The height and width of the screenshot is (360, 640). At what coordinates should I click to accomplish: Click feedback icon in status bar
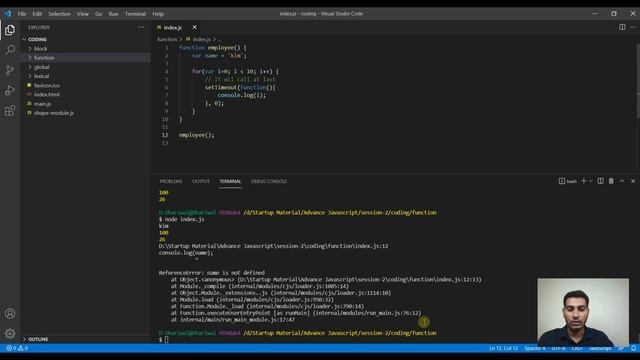tap(621, 348)
